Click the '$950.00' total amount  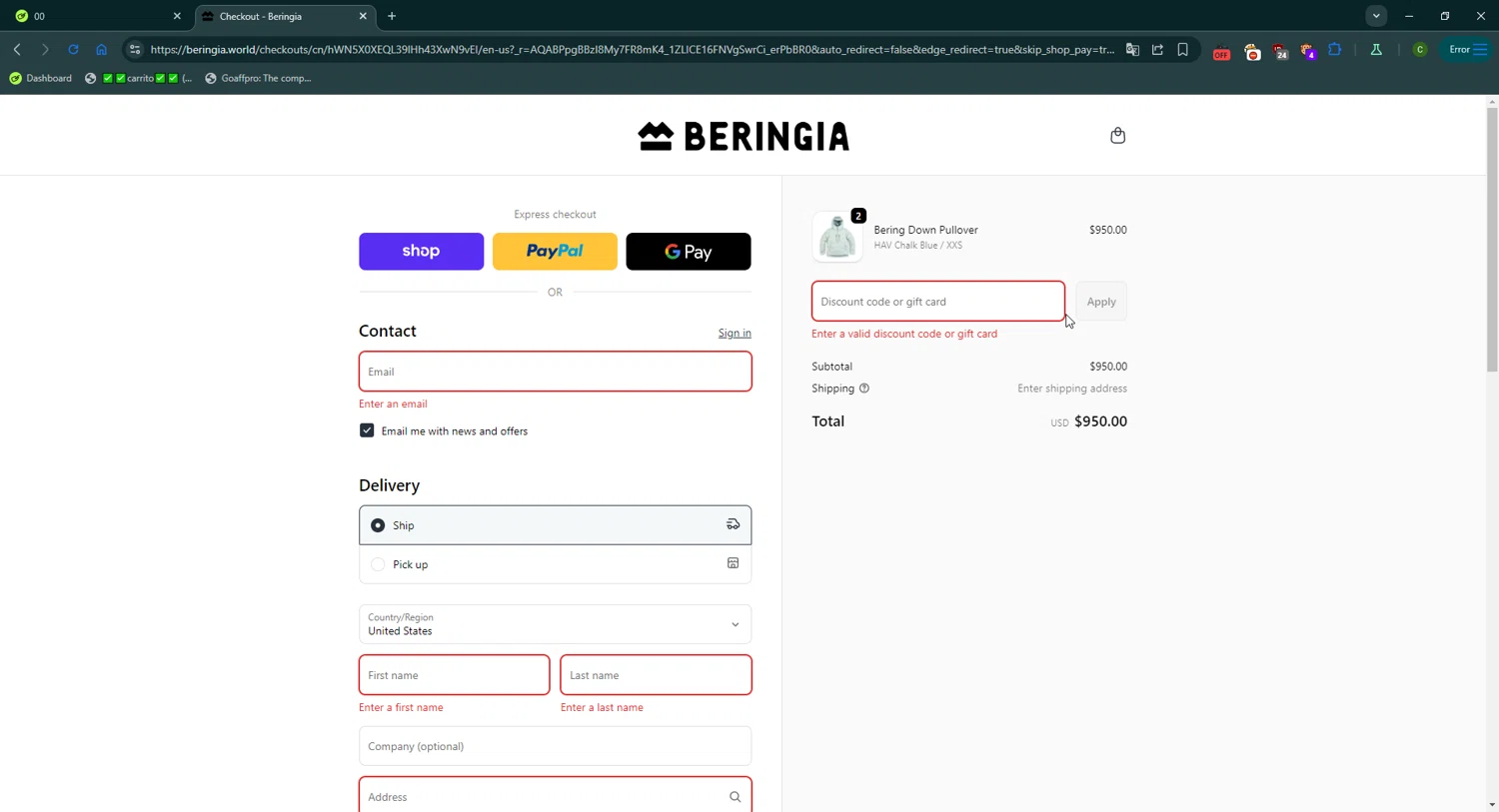click(1100, 421)
